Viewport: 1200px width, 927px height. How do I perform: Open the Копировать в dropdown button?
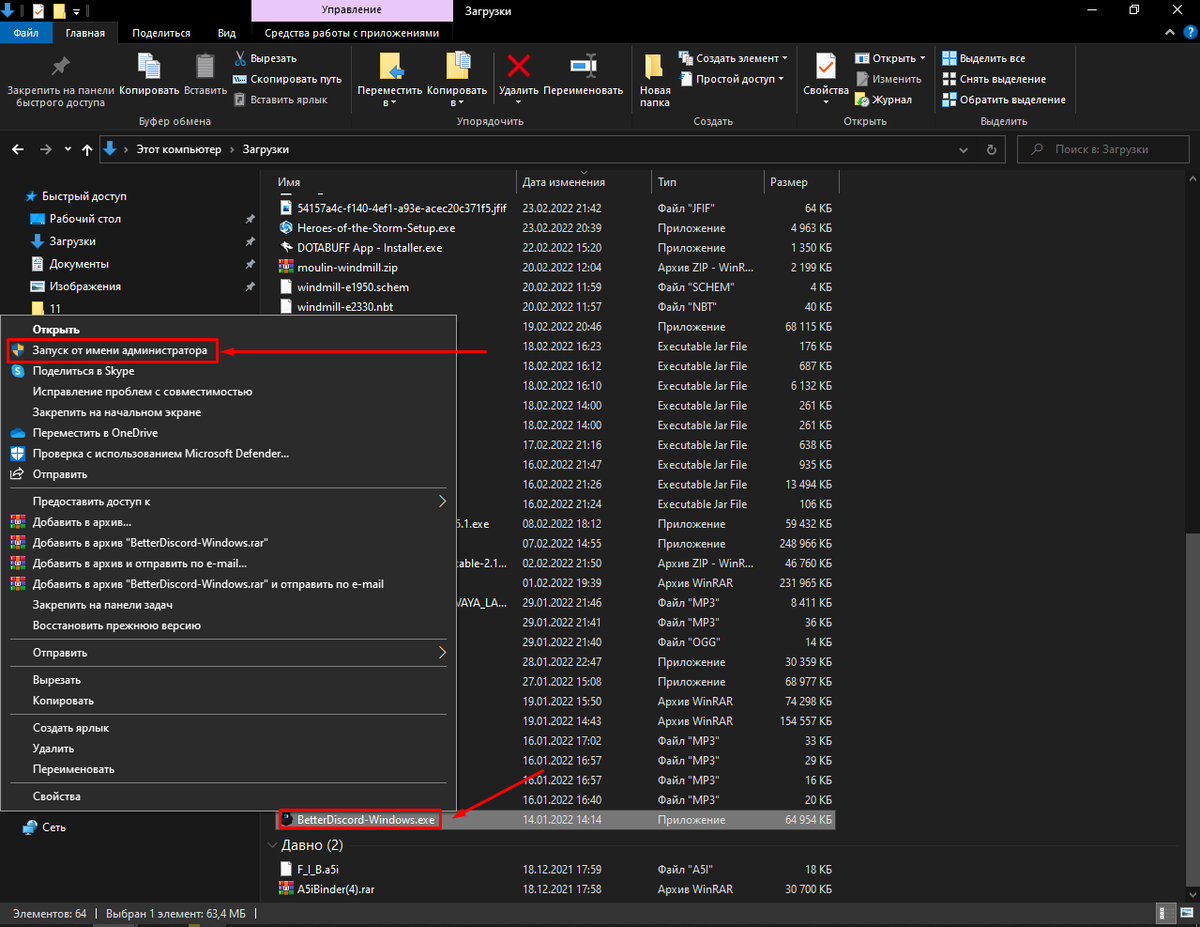click(x=457, y=80)
